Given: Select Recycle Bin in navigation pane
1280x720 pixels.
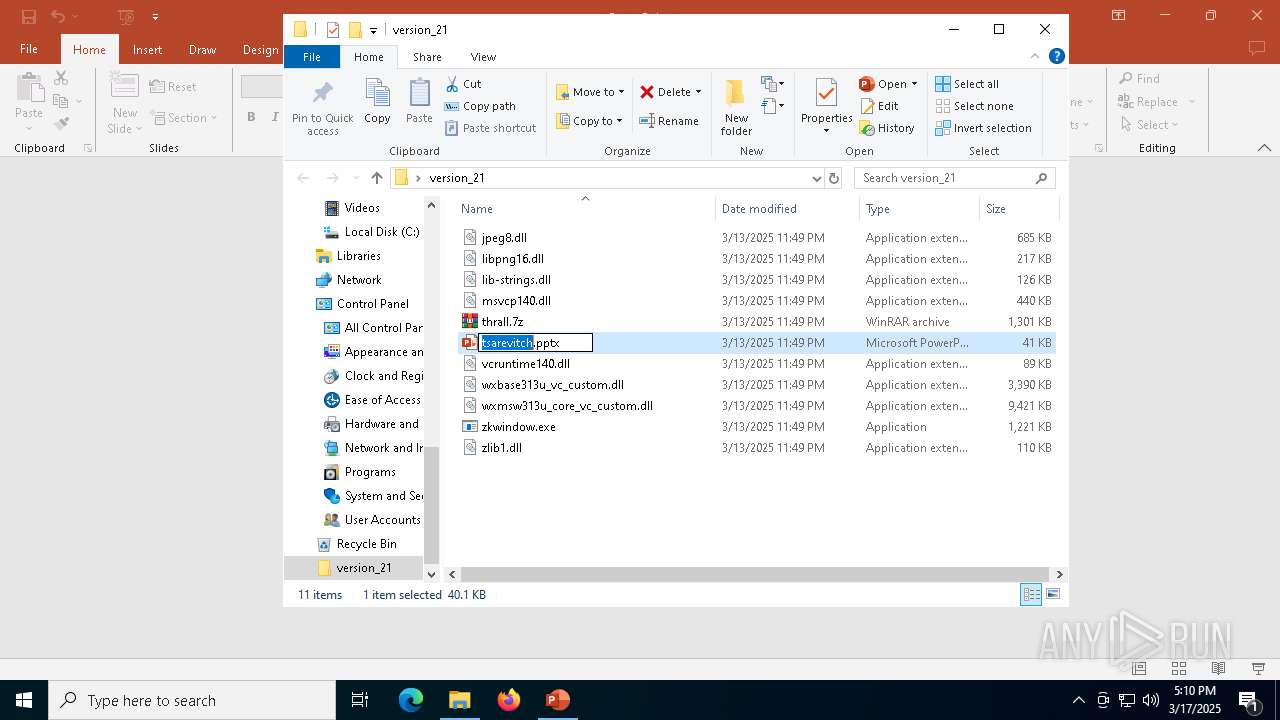Looking at the screenshot, I should click(x=356, y=544).
